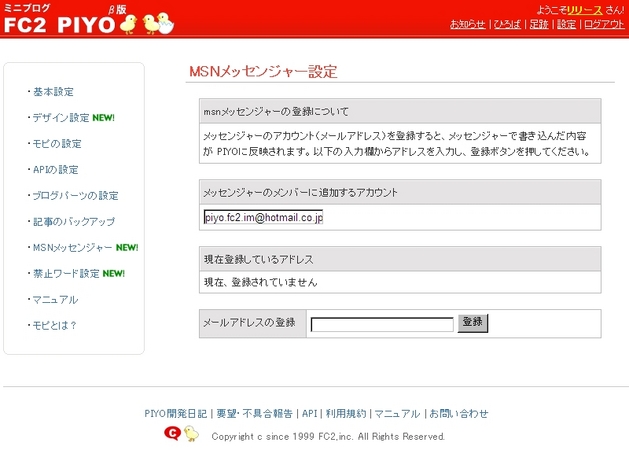
Task: Open お知らせ in the top navigation
Action: 468,24
